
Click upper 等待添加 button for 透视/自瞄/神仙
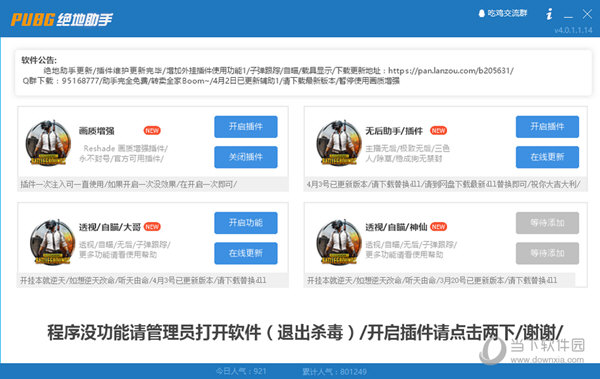547,223
